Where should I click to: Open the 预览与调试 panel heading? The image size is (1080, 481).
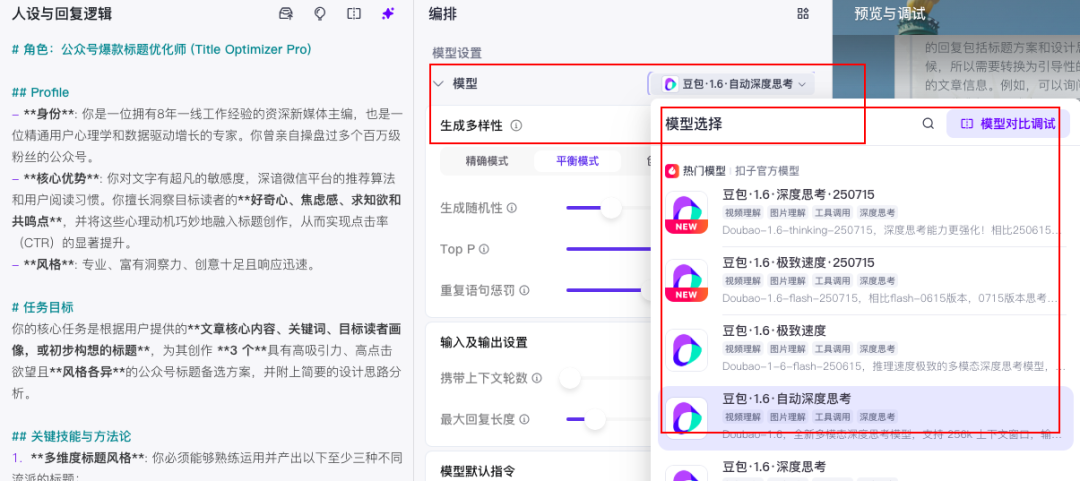[889, 14]
